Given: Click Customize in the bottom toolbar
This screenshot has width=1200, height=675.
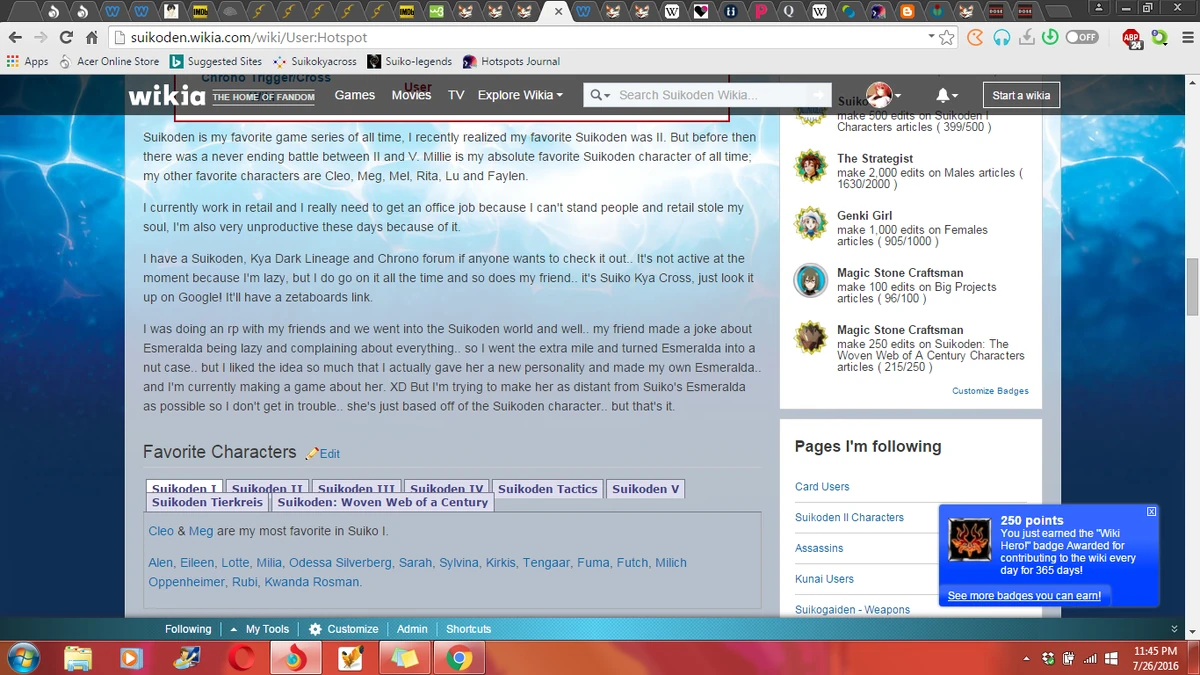Looking at the screenshot, I should (x=343, y=629).
